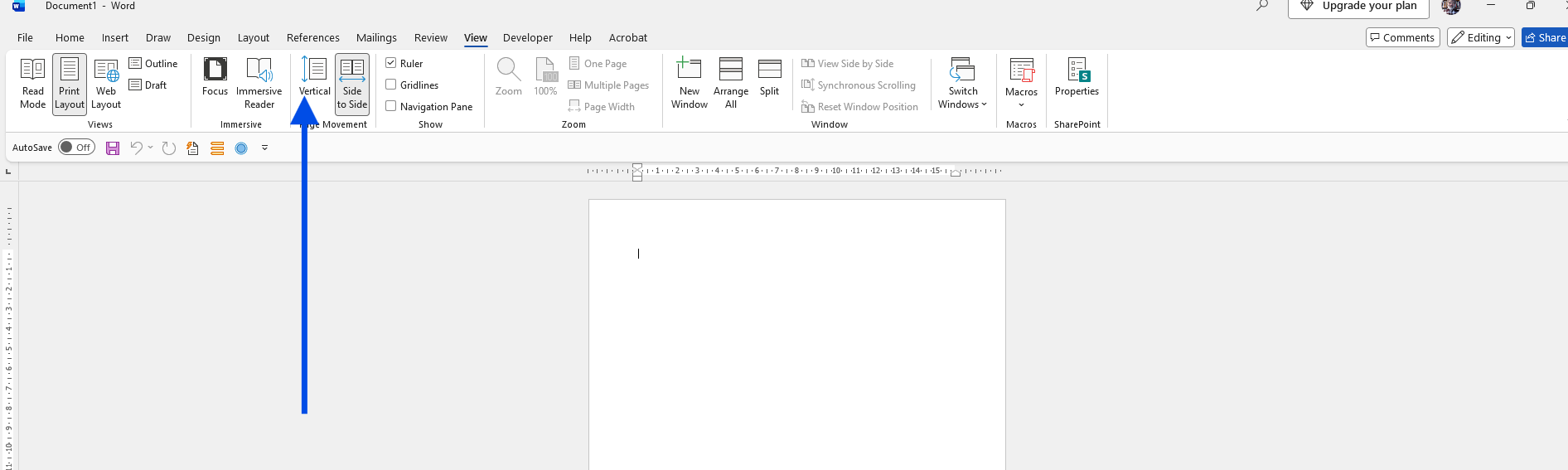
Task: Enable Gridlines checkbox
Action: coord(412,85)
